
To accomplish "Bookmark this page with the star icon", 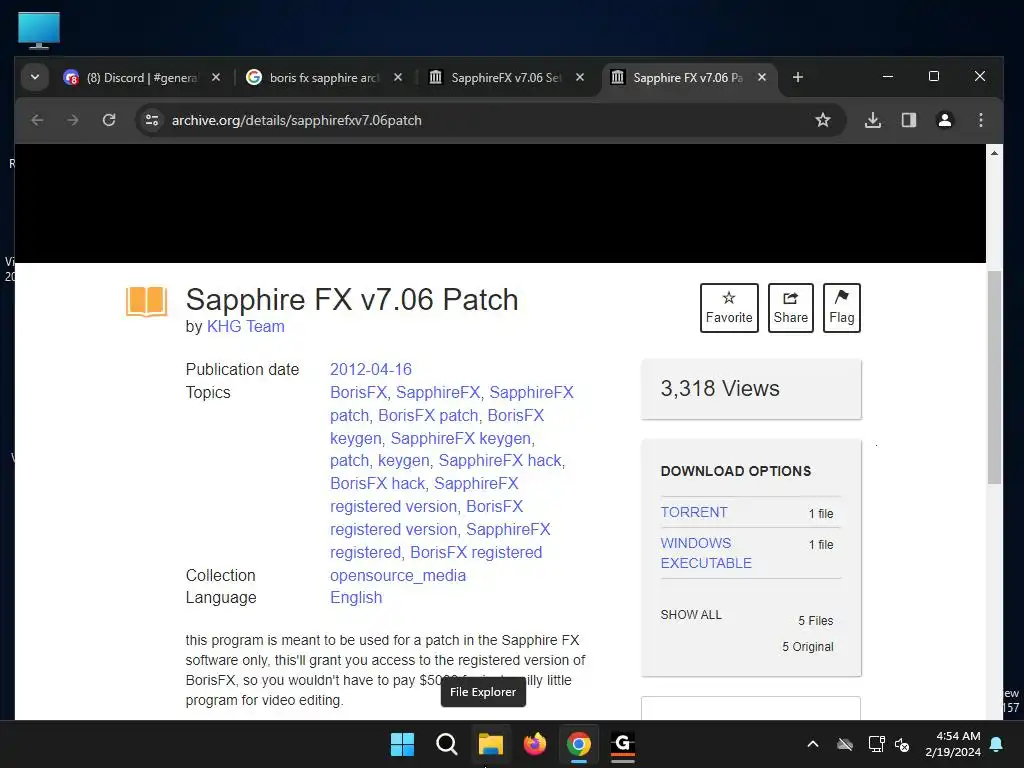I will pos(823,120).
